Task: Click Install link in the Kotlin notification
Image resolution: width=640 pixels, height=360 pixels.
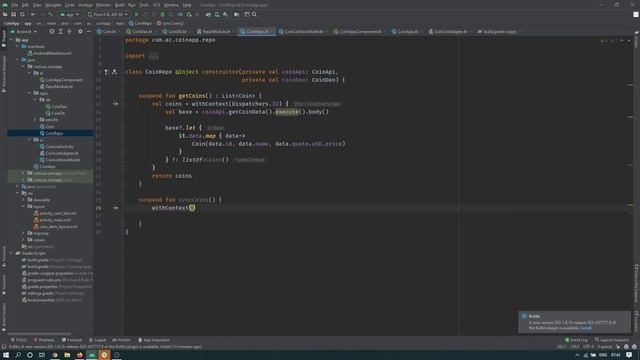Action: click(x=586, y=328)
